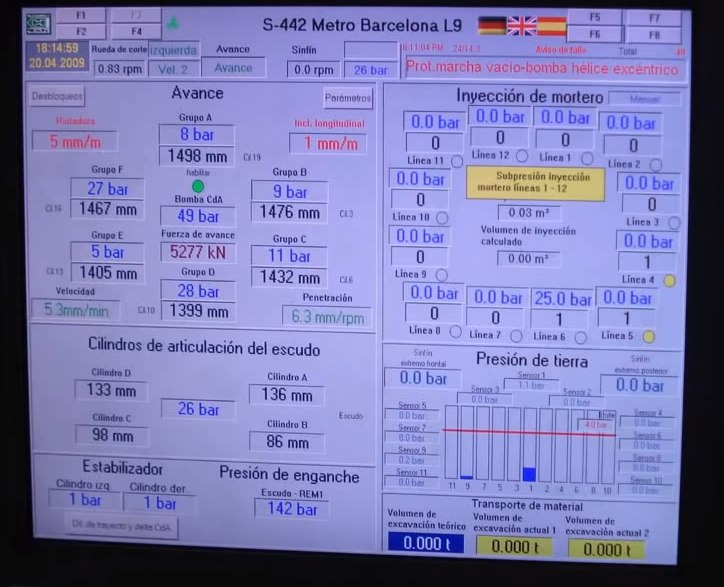The width and height of the screenshot is (724, 587).
Task: Toggle Línea 3 indicator
Action: tap(674, 223)
